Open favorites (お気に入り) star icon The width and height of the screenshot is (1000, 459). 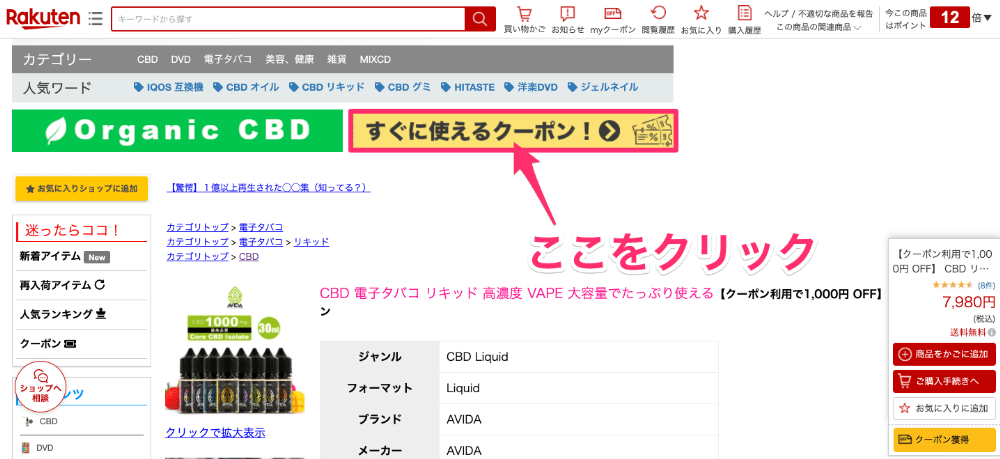701,18
